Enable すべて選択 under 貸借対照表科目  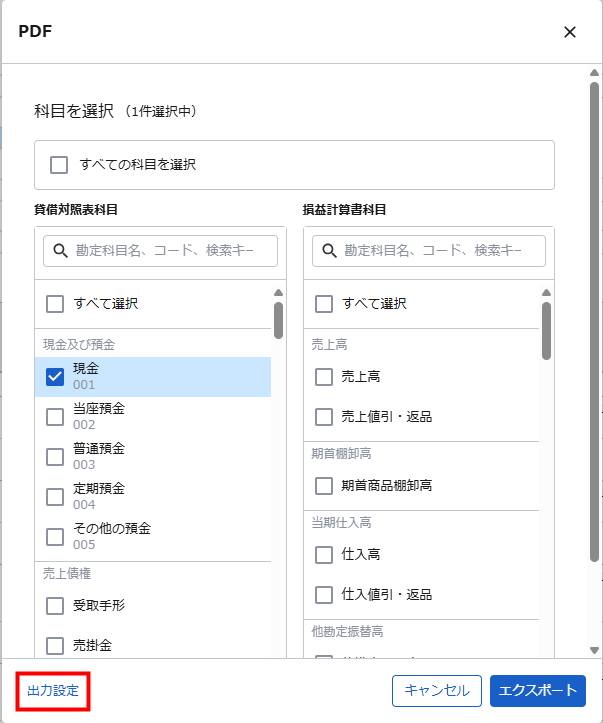click(x=56, y=303)
